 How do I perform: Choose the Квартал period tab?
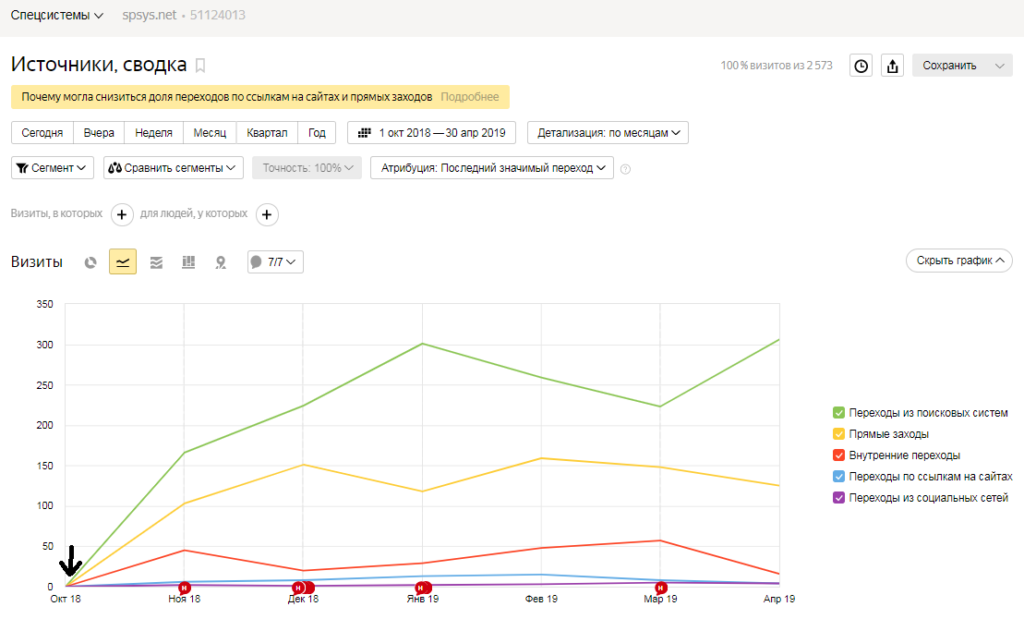(266, 133)
